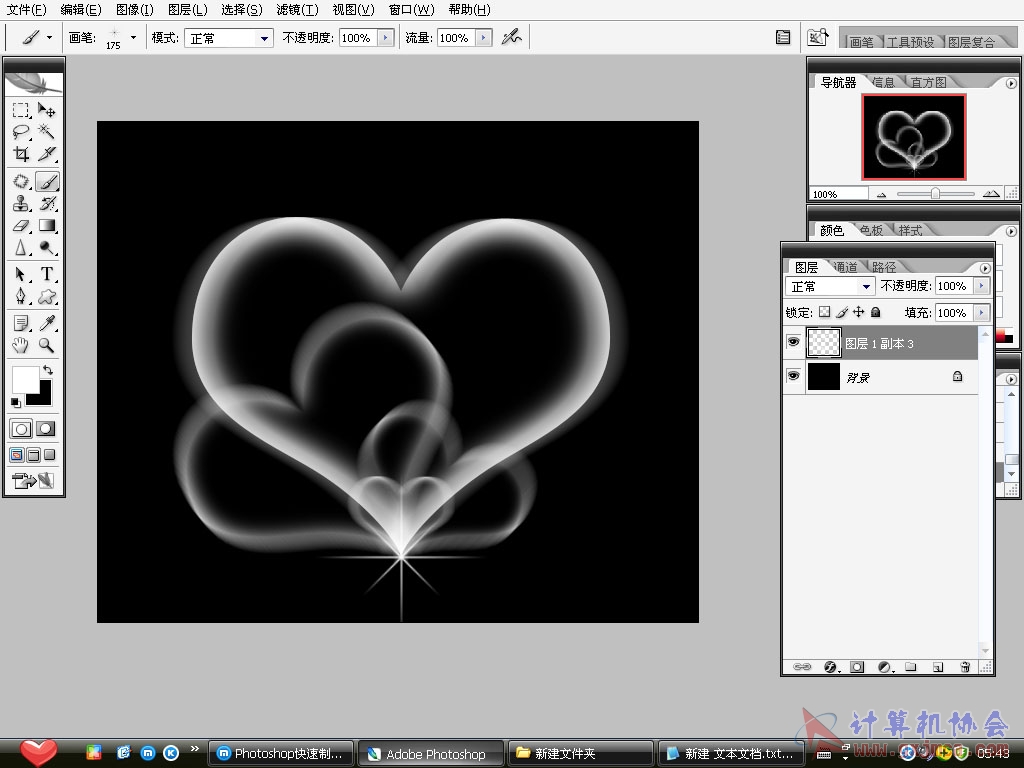Open layer blend mode dropdown
Screen dimensions: 1024x768
(866, 286)
